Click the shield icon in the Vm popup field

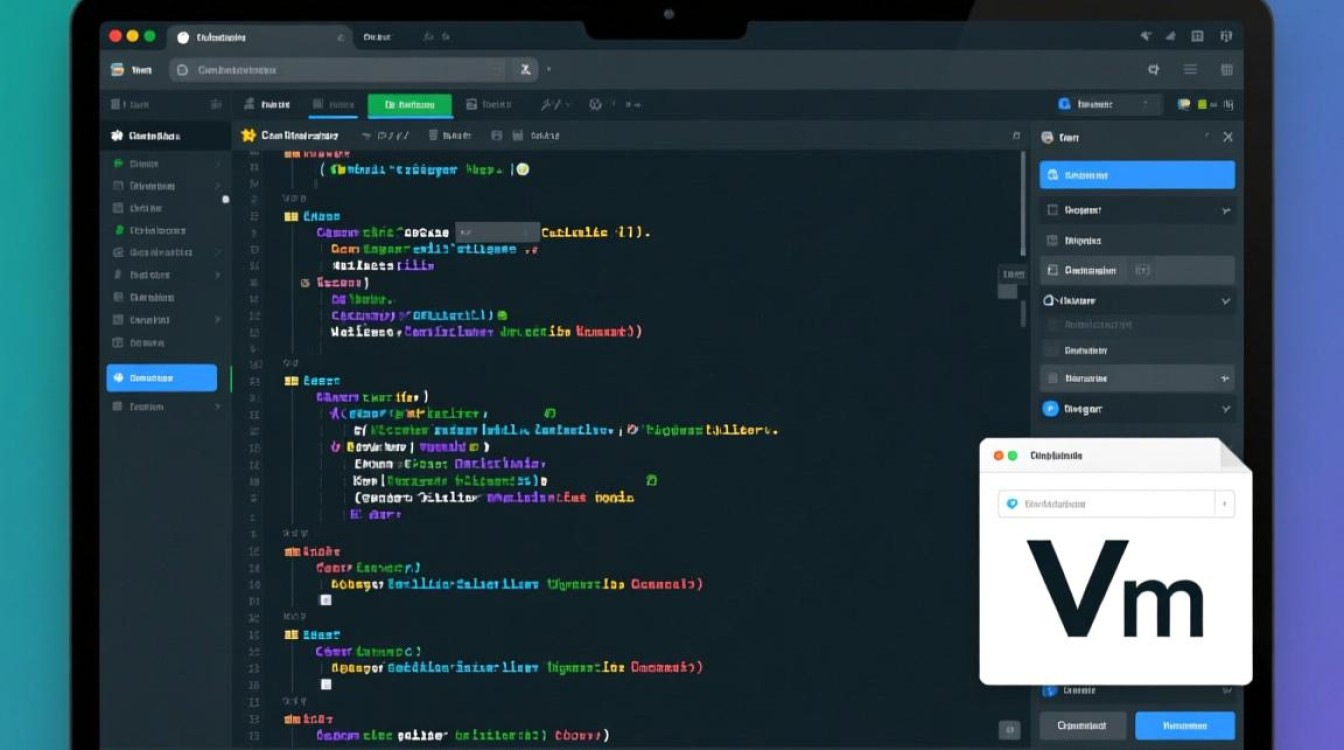(1013, 504)
